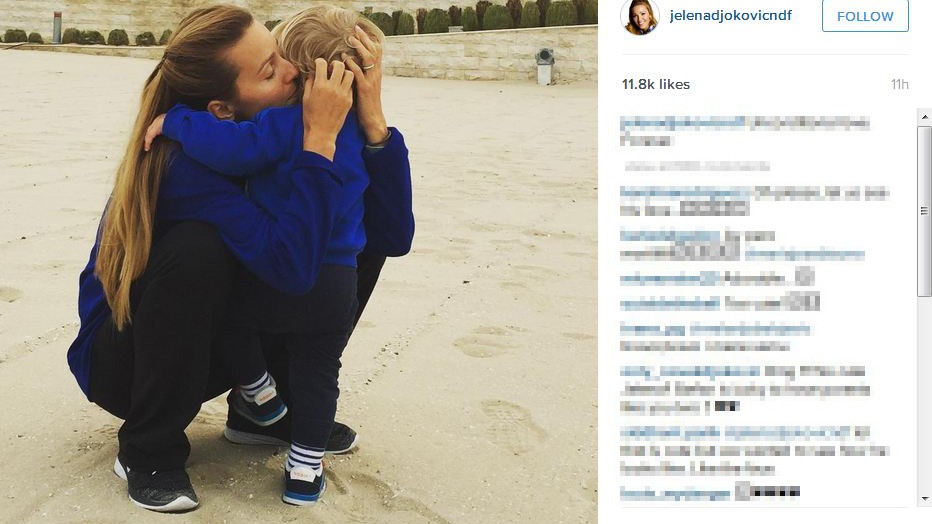Open the last visible commenter's username
Viewport: 932px width, 524px height.
675,493
